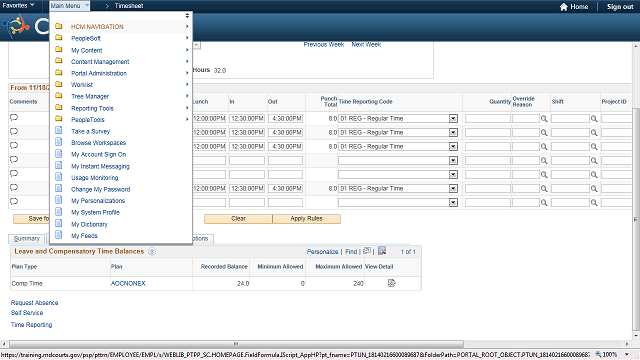Click the download grid icon beside Find
The image size is (640, 360).
point(382,251)
